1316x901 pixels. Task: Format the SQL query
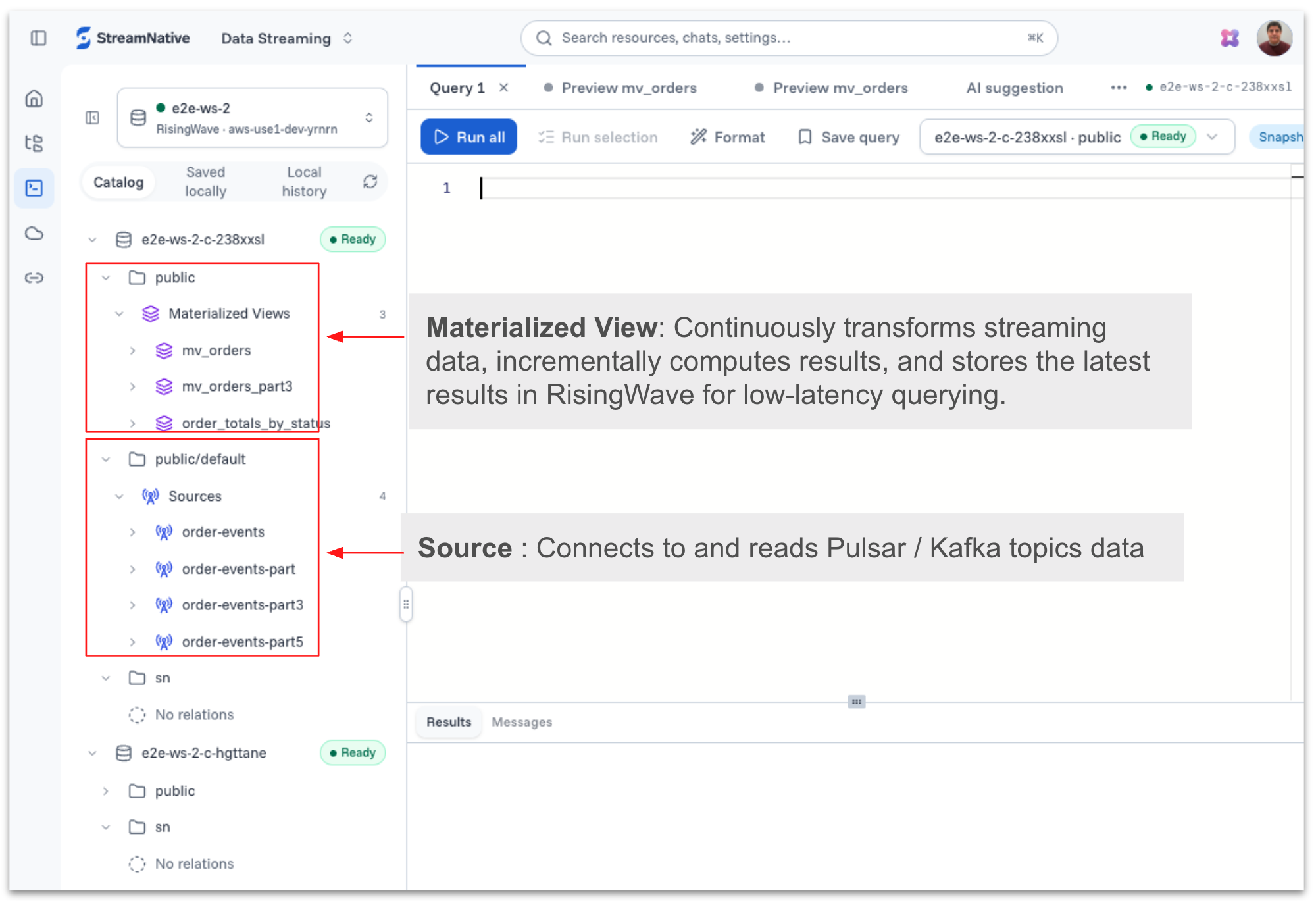[728, 137]
